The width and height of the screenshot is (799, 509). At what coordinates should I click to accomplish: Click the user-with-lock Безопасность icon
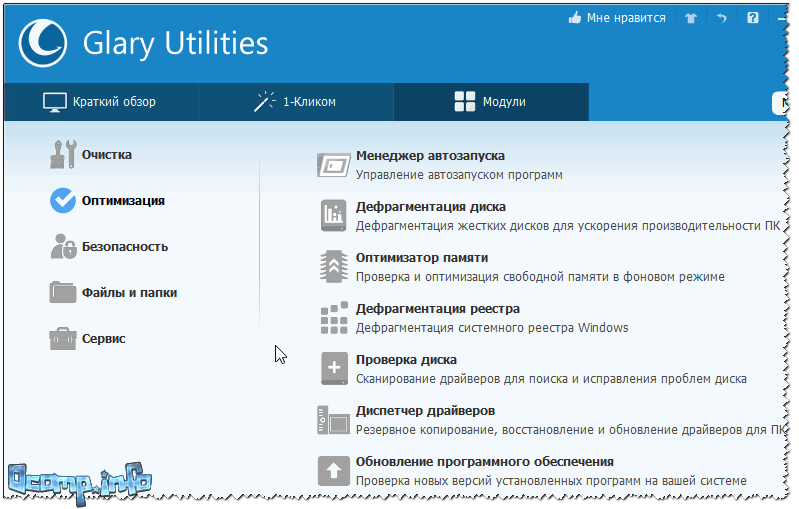point(63,247)
